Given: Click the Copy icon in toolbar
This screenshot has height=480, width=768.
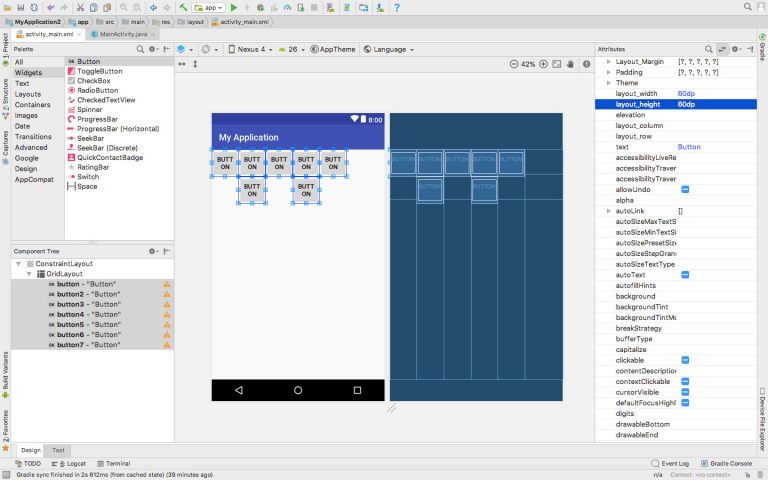Looking at the screenshot, I should point(94,7).
